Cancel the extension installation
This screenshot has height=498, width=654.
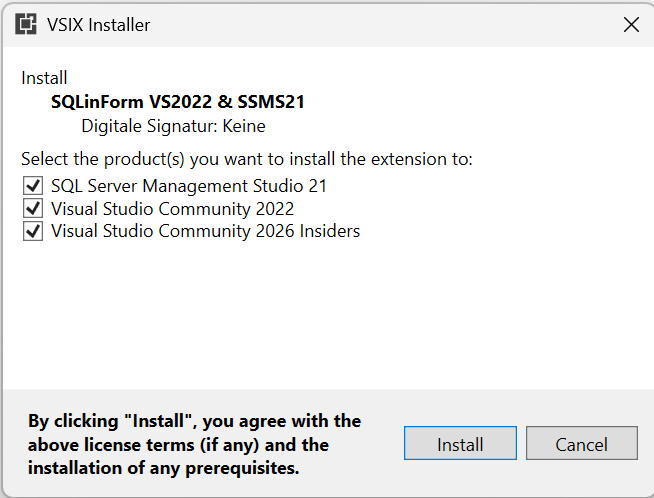click(x=581, y=444)
